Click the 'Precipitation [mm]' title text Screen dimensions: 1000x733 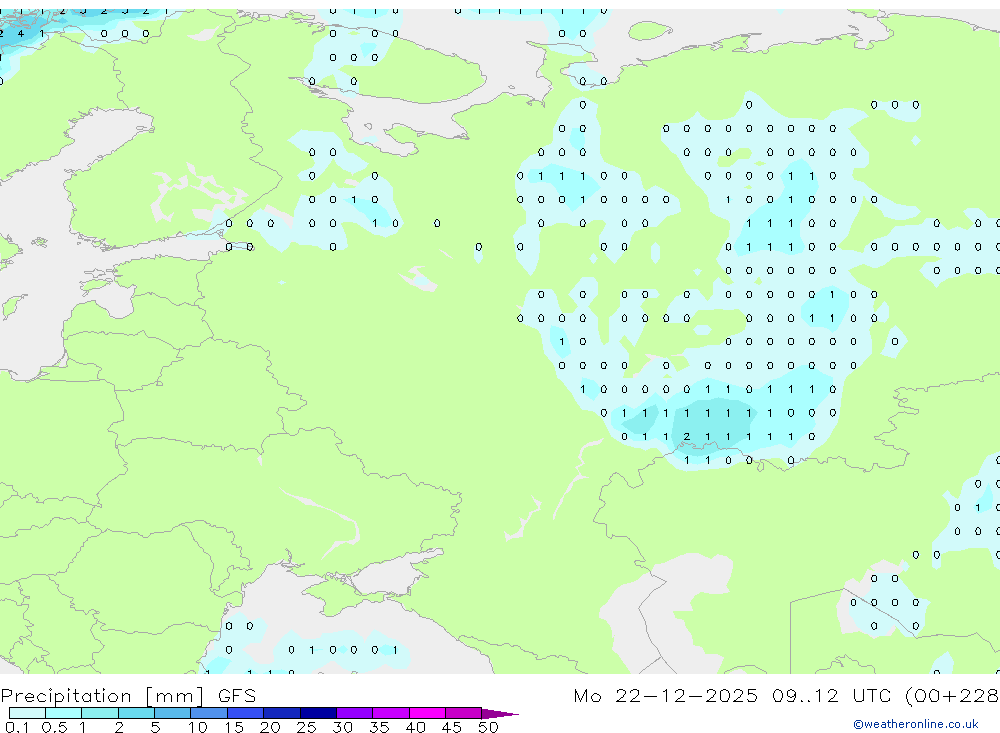tap(102, 695)
